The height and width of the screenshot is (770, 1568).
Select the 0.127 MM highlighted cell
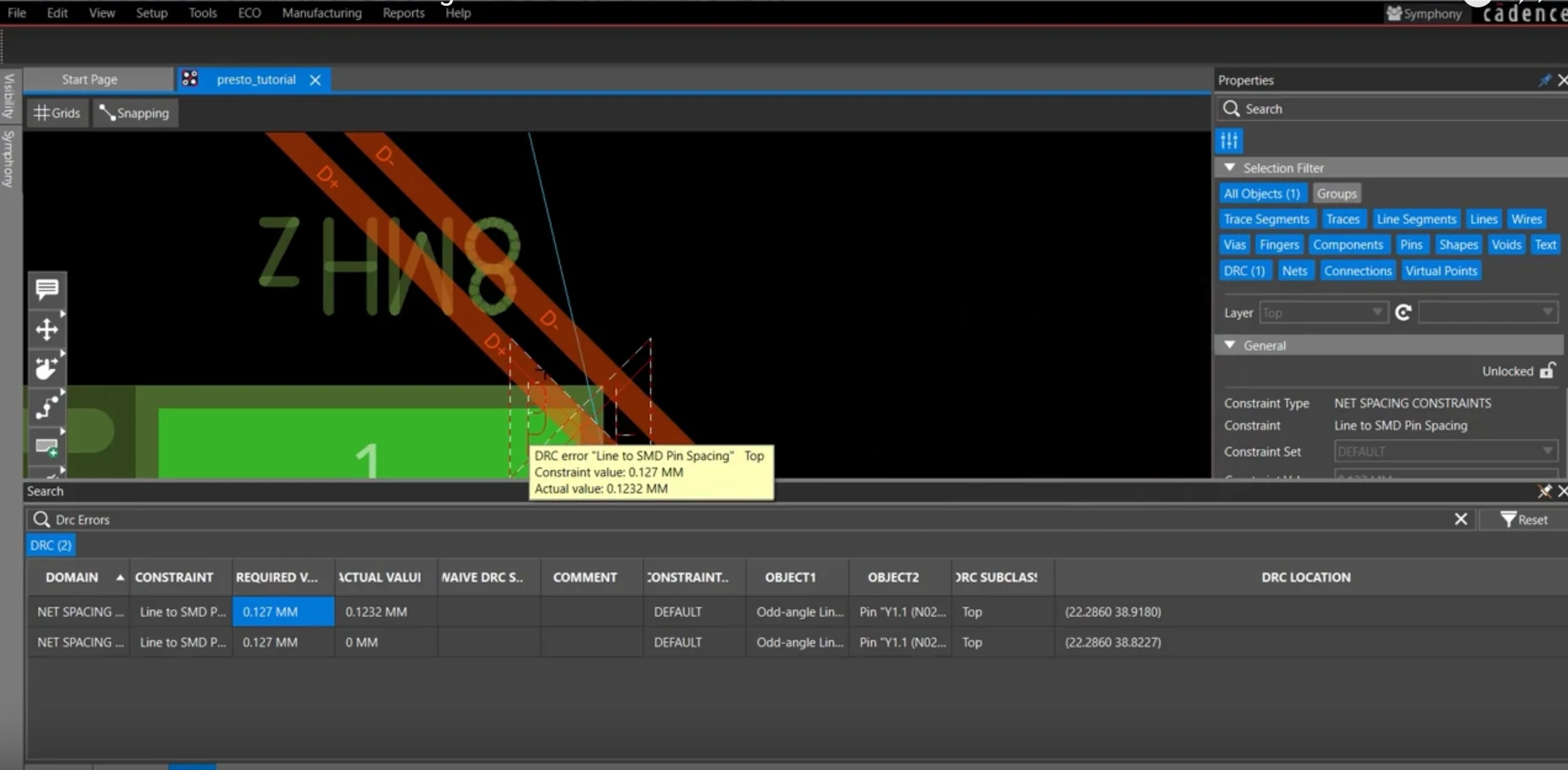click(x=283, y=612)
